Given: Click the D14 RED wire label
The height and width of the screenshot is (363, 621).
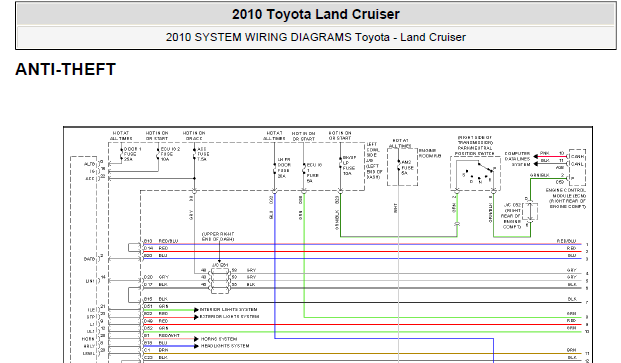Looking at the screenshot, I should click(x=156, y=248).
